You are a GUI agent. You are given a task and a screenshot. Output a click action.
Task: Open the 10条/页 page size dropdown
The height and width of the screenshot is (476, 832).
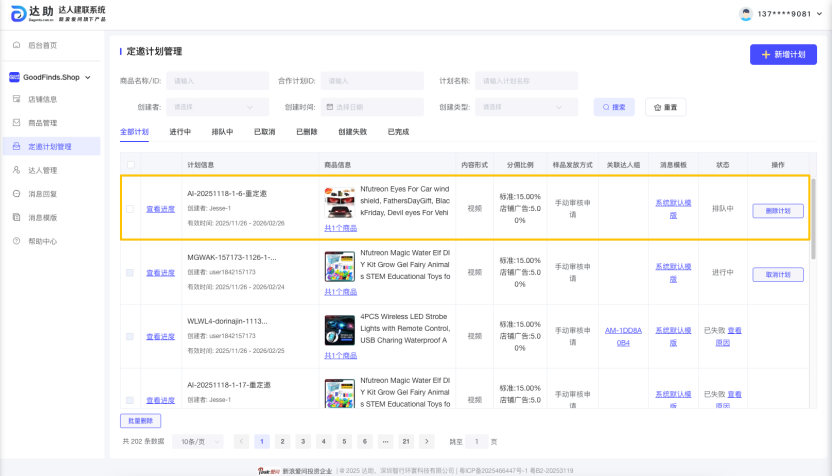pyautogui.click(x=197, y=441)
